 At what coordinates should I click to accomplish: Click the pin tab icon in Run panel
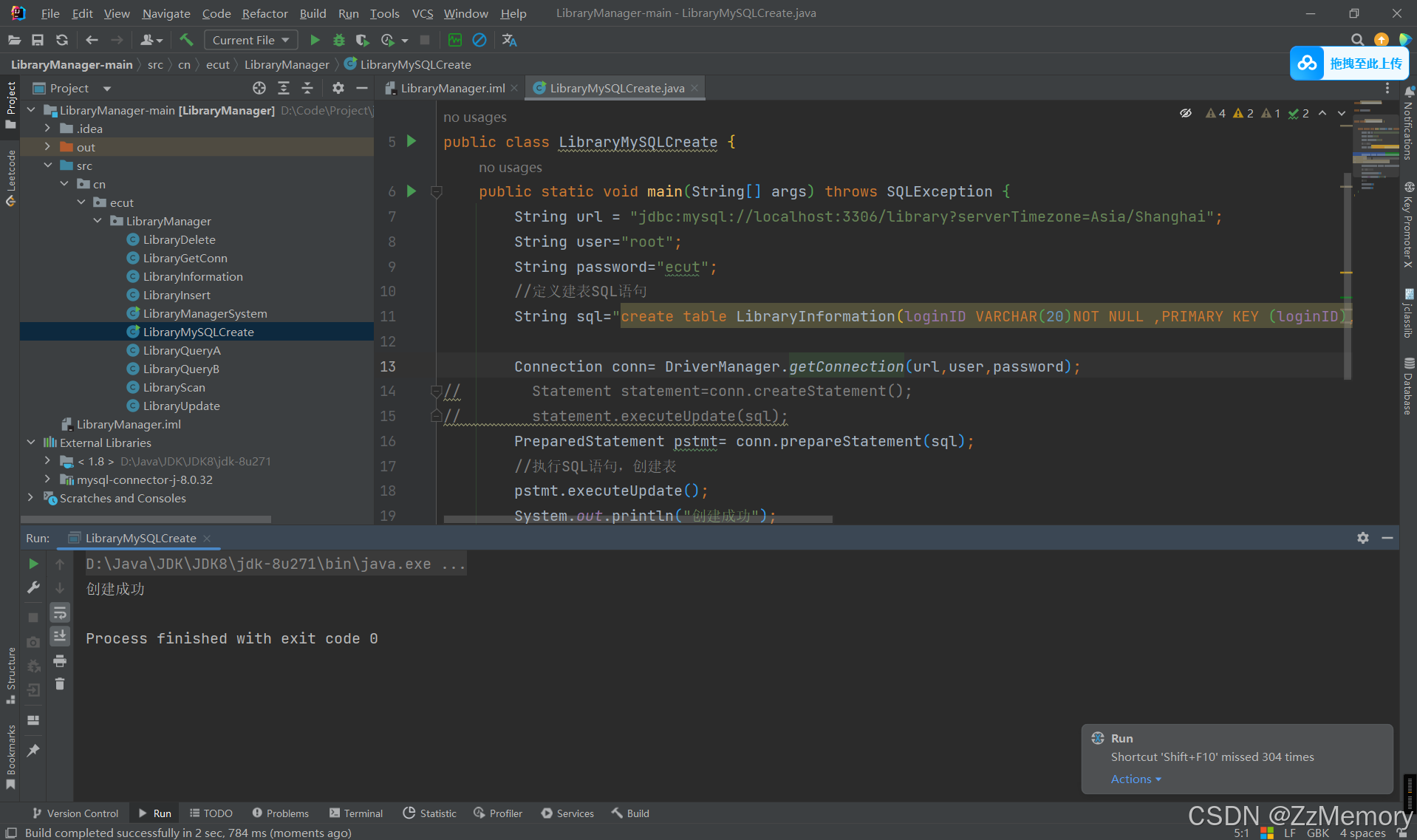[33, 750]
